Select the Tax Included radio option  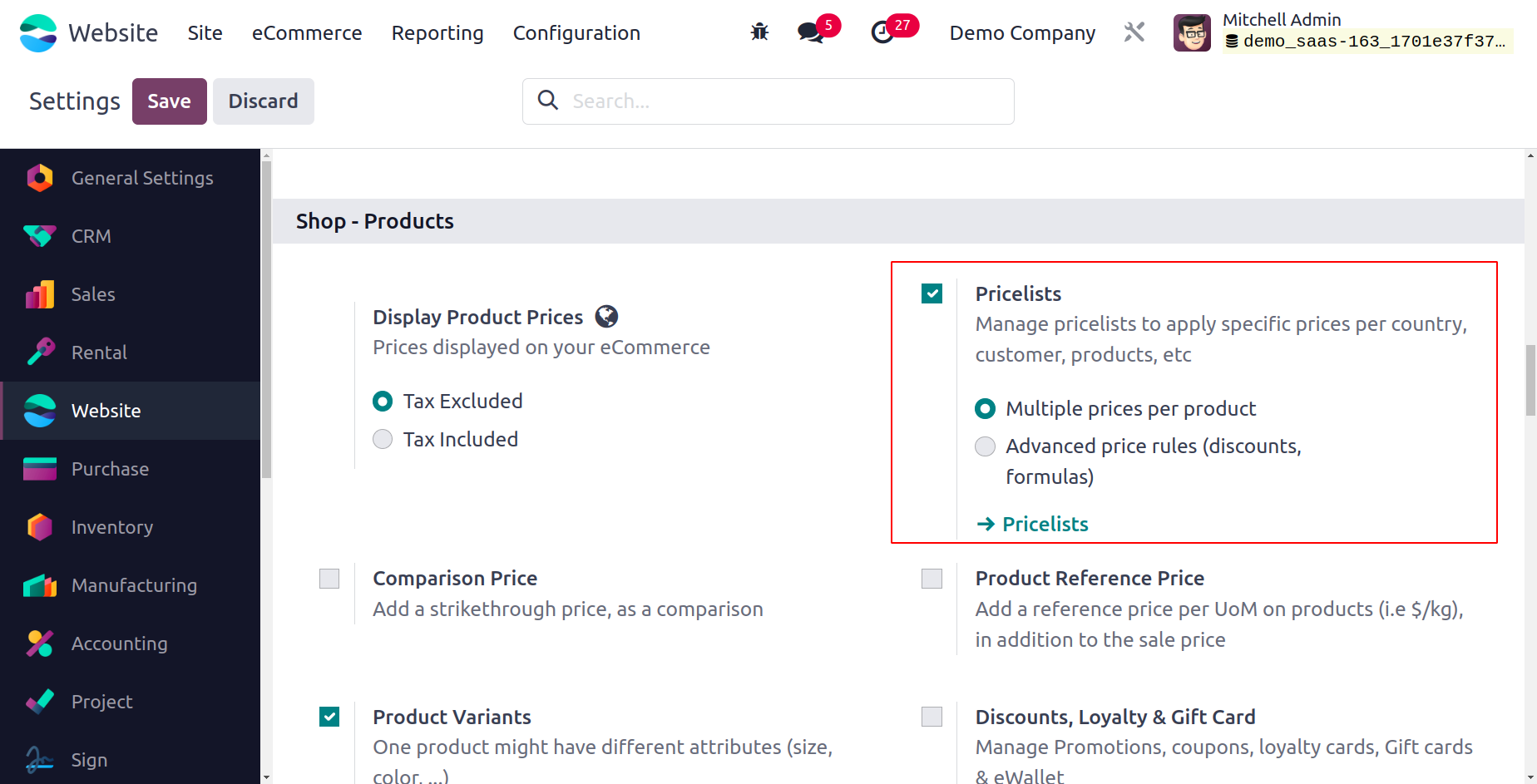pyautogui.click(x=383, y=439)
